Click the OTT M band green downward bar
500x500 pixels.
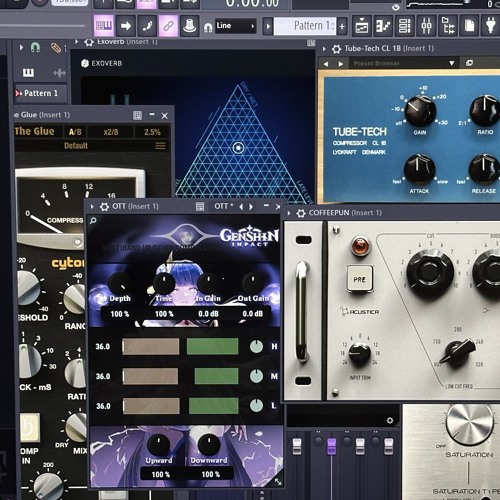(216, 376)
